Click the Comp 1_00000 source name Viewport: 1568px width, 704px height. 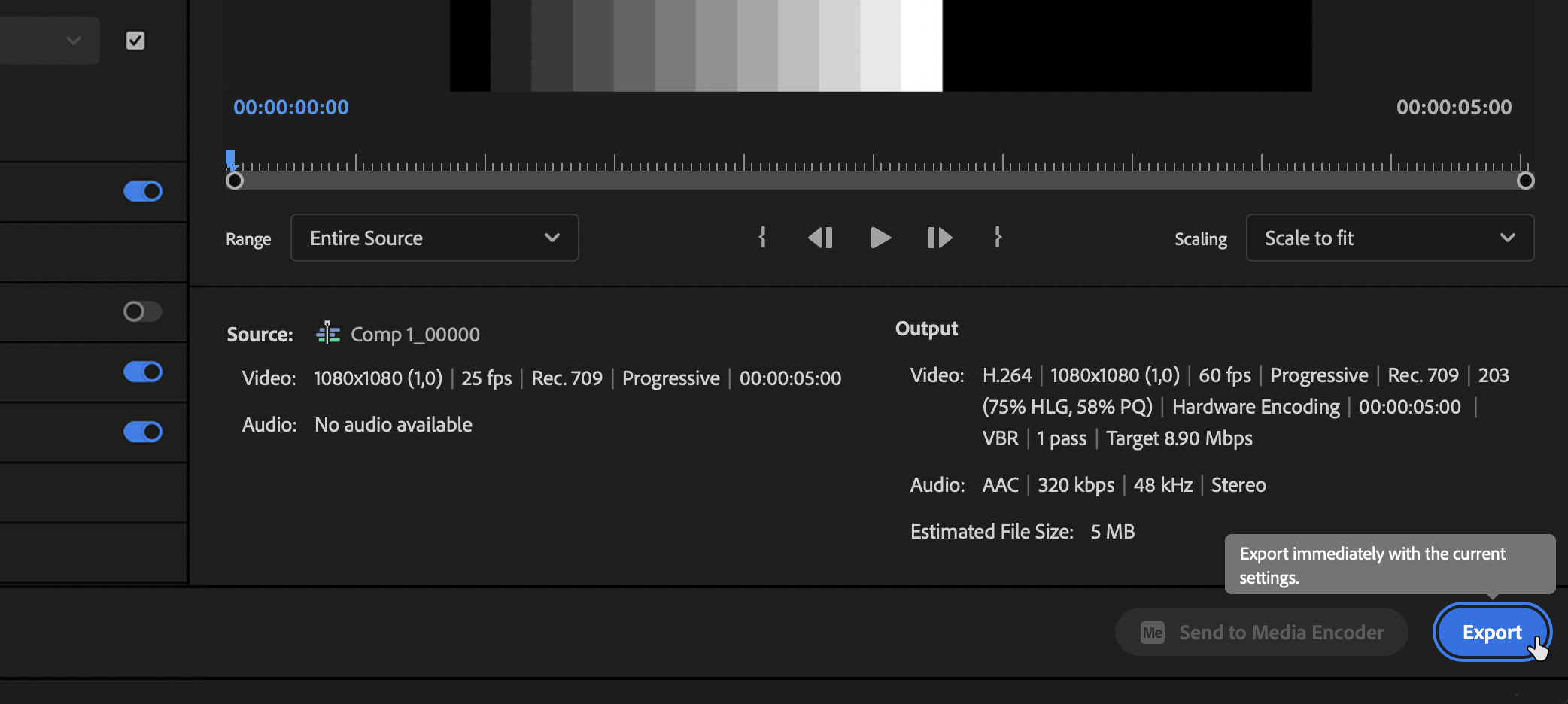pyautogui.click(x=415, y=335)
